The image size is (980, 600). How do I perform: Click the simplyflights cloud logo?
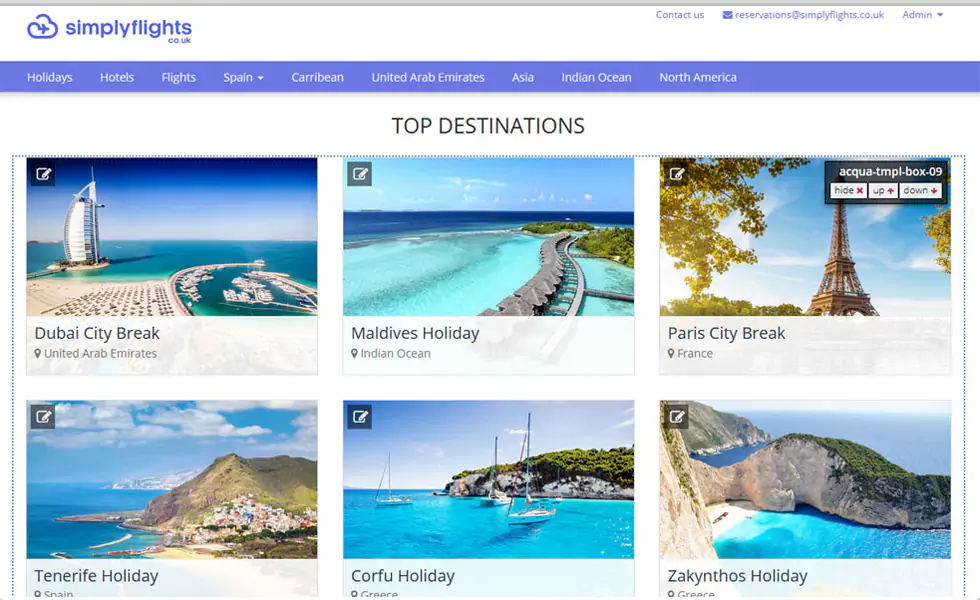[x=43, y=28]
